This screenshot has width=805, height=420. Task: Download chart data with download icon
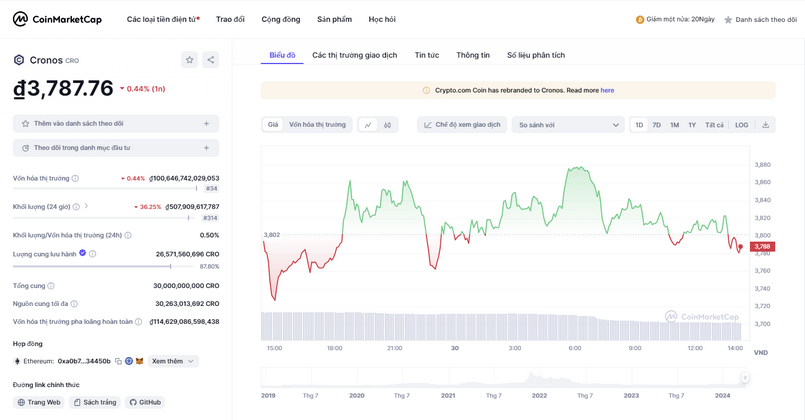765,125
